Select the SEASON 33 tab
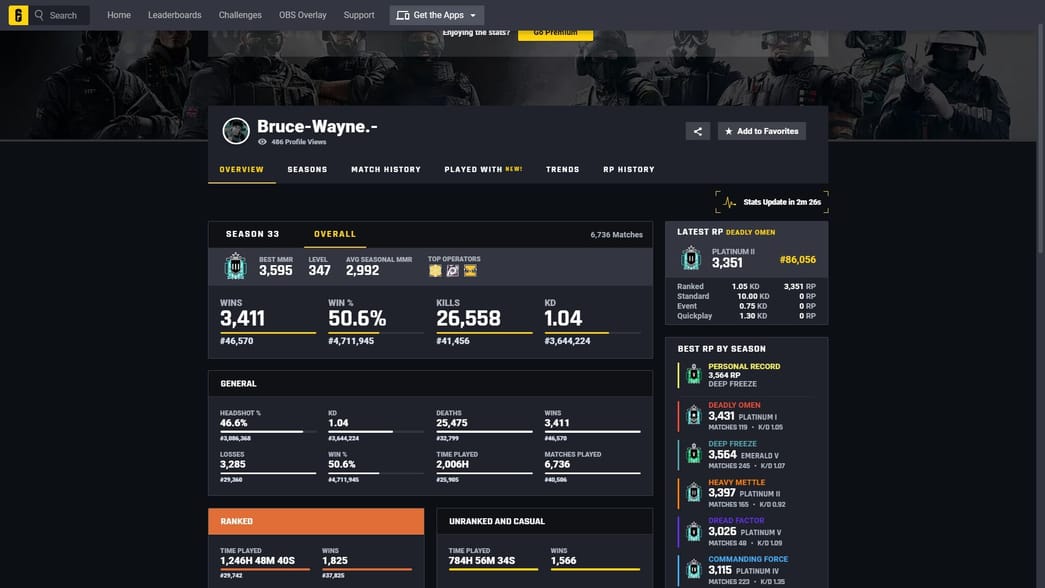 tap(254, 233)
